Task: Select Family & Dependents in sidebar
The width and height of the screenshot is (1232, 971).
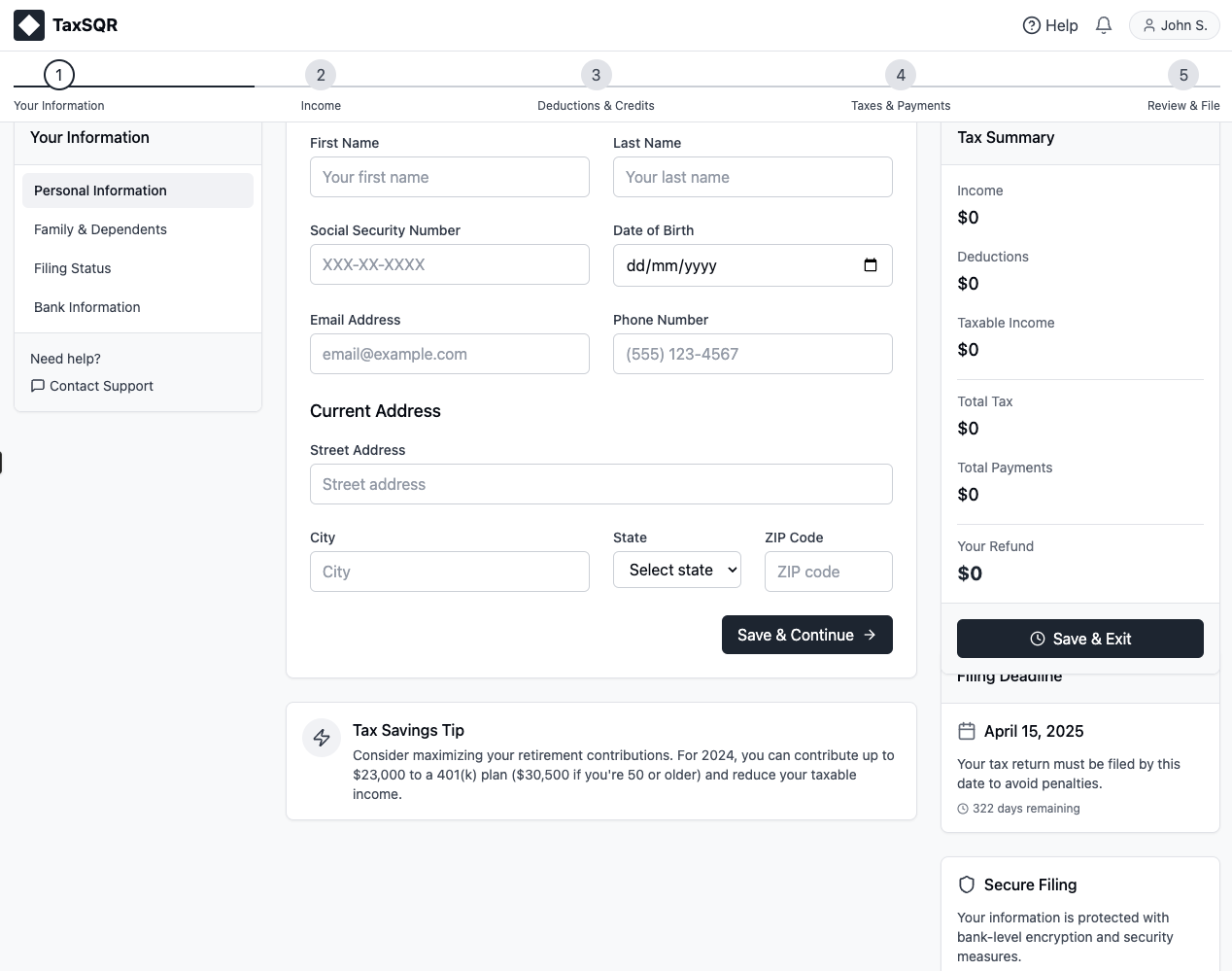Action: pyautogui.click(x=100, y=229)
